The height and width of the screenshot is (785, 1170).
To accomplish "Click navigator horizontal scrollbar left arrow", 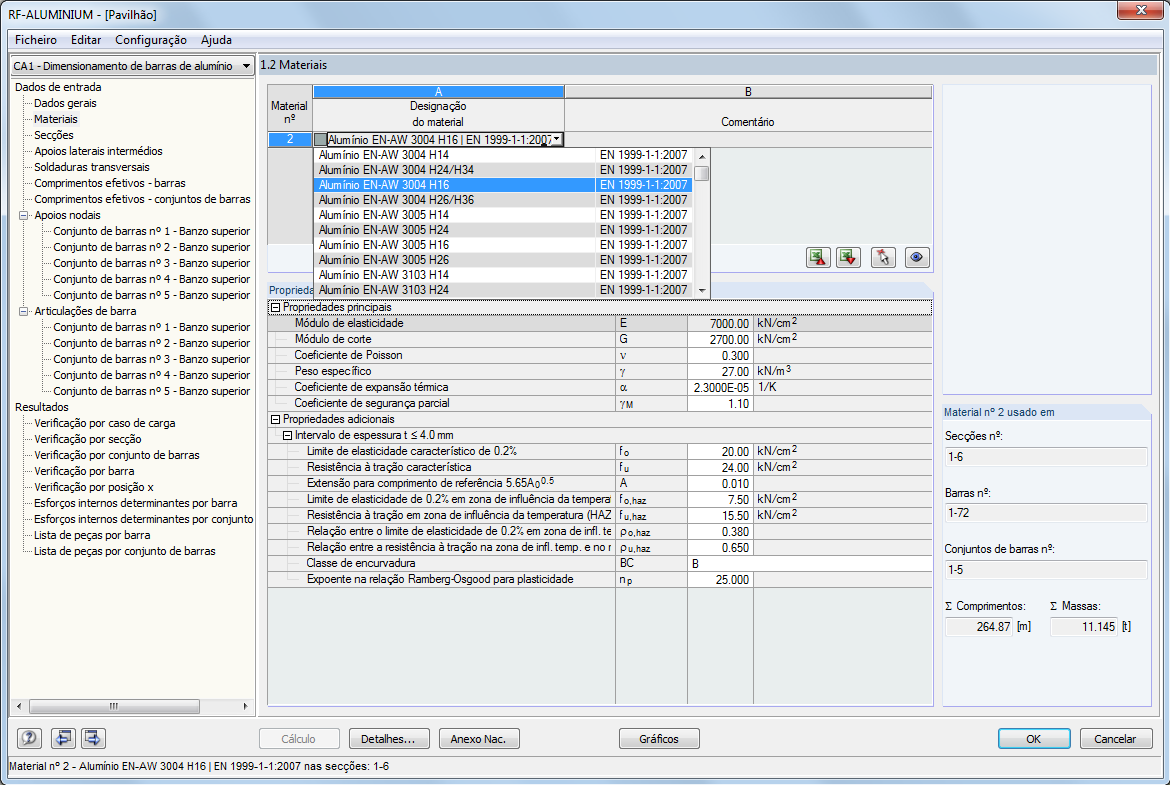I will (19, 706).
